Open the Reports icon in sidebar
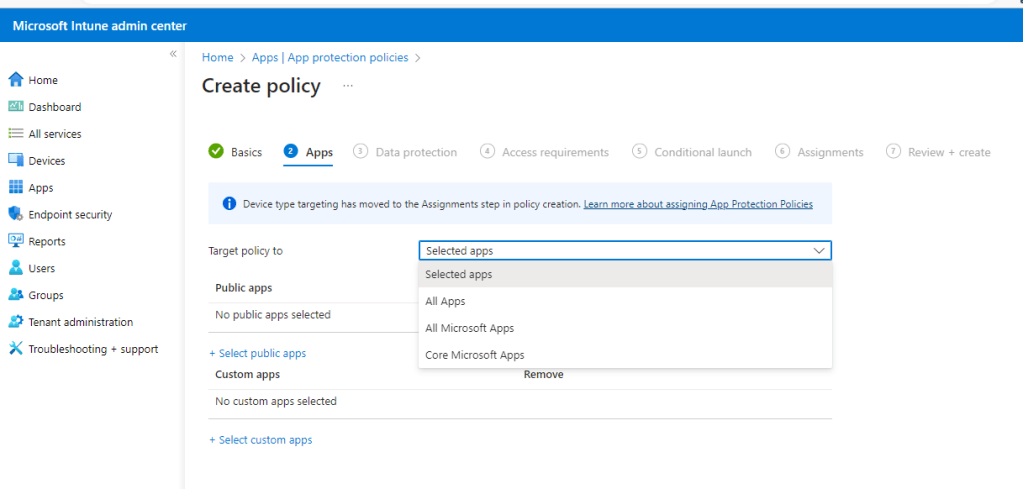The height and width of the screenshot is (489, 1023). point(15,242)
